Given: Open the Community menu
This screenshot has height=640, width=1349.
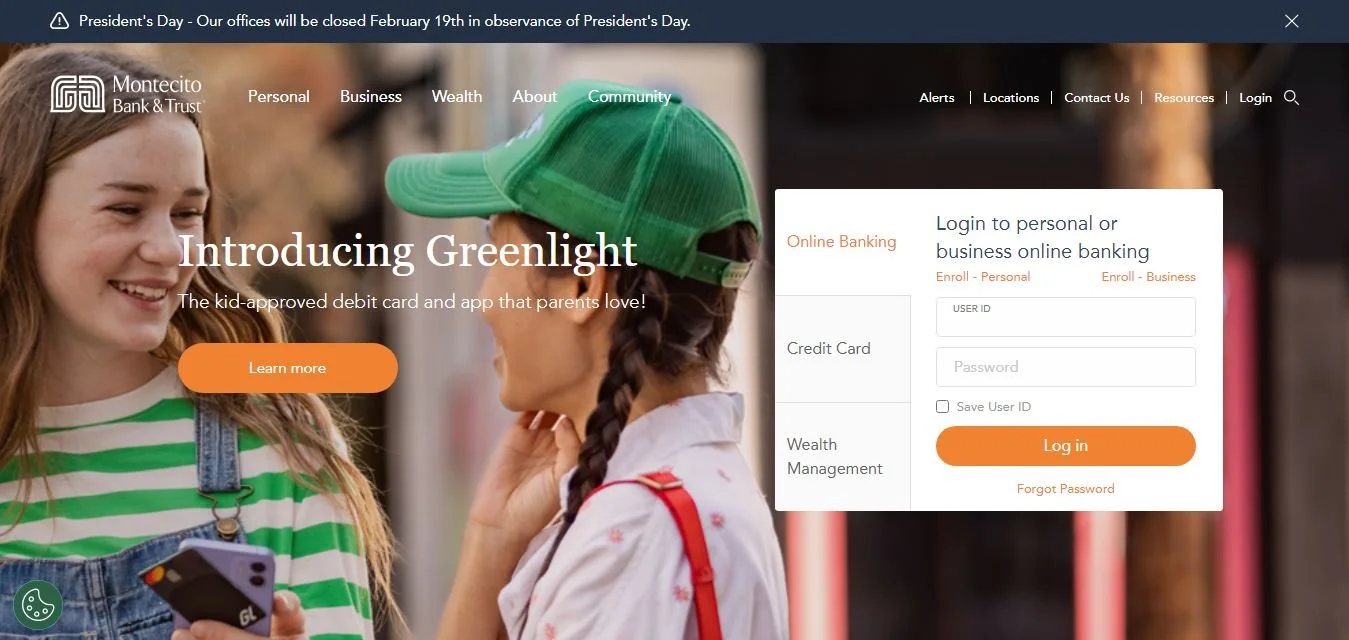Looking at the screenshot, I should 629,97.
